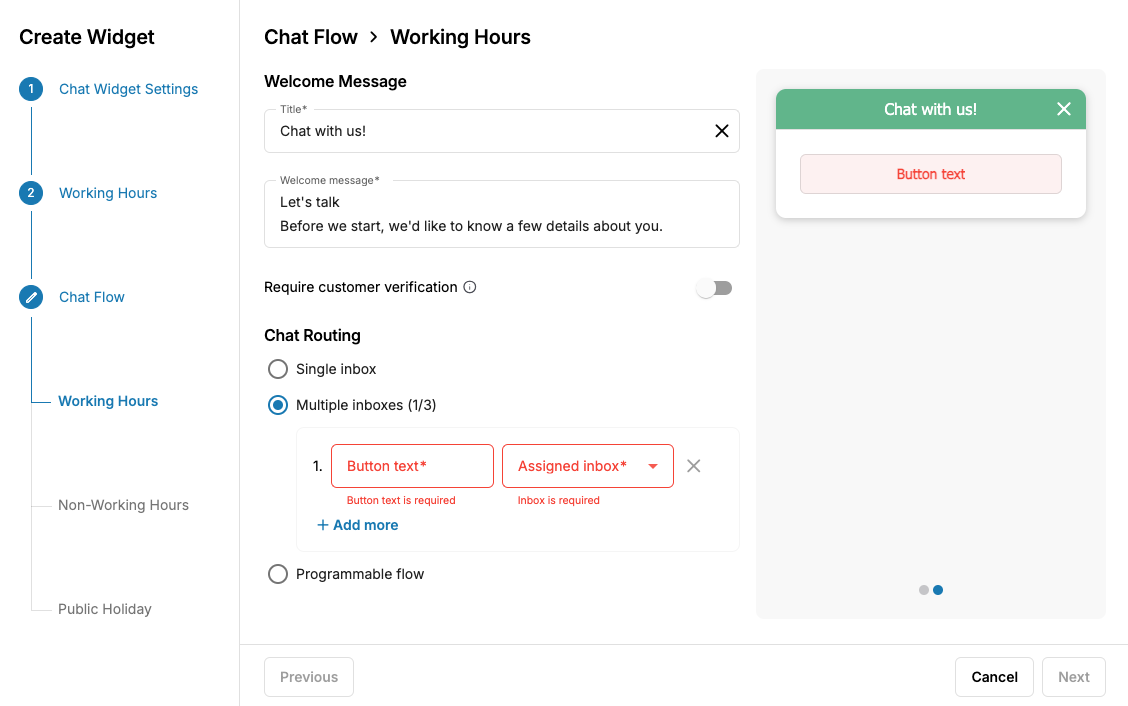1128x706 pixels.
Task: Click the step 1 circle icon
Action: pyautogui.click(x=31, y=89)
